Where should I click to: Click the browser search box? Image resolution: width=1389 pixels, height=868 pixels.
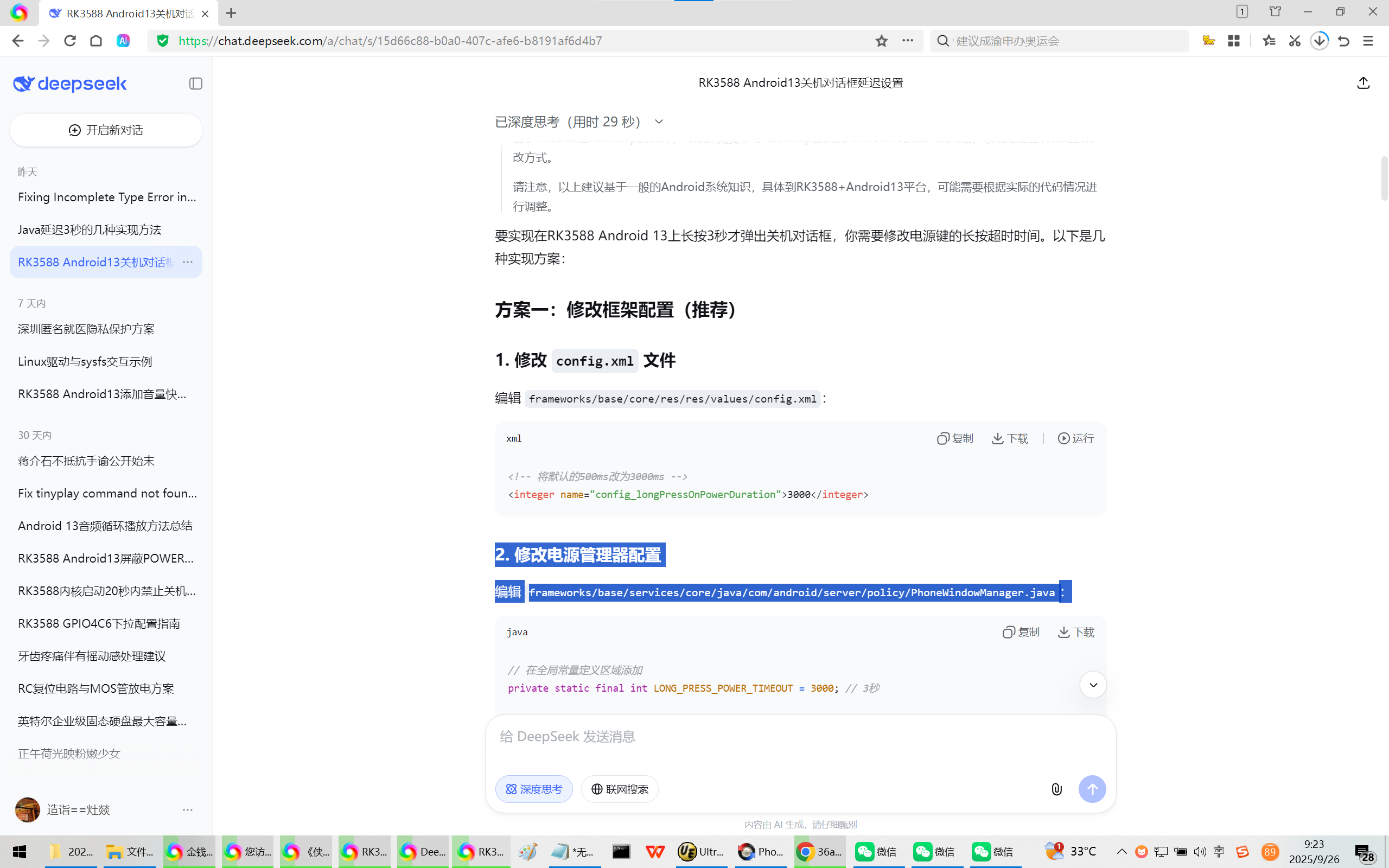point(1060,41)
